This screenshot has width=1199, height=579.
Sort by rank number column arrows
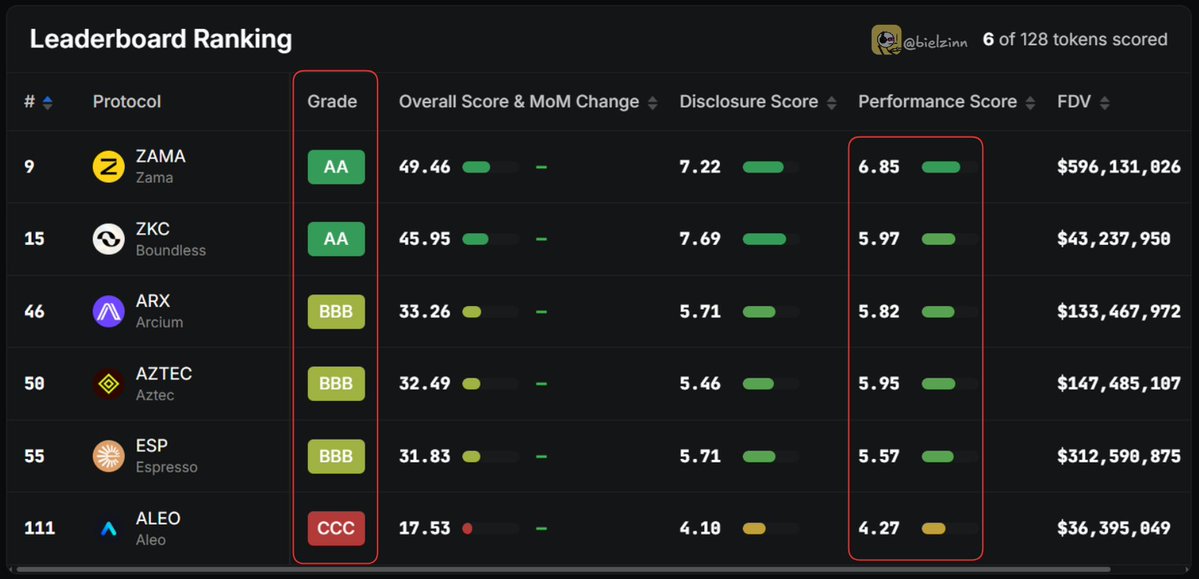47,102
